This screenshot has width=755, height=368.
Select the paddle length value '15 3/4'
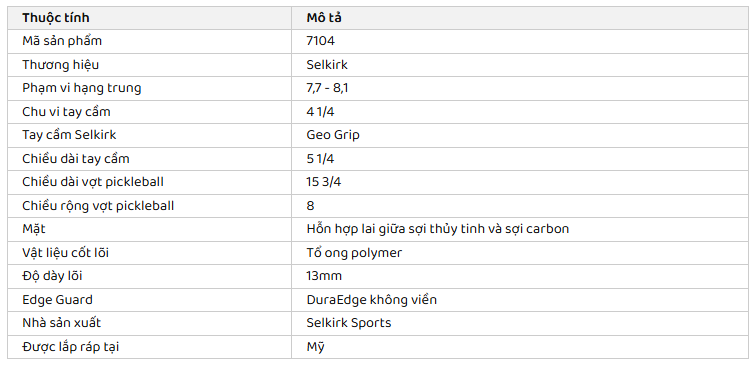[x=324, y=182]
